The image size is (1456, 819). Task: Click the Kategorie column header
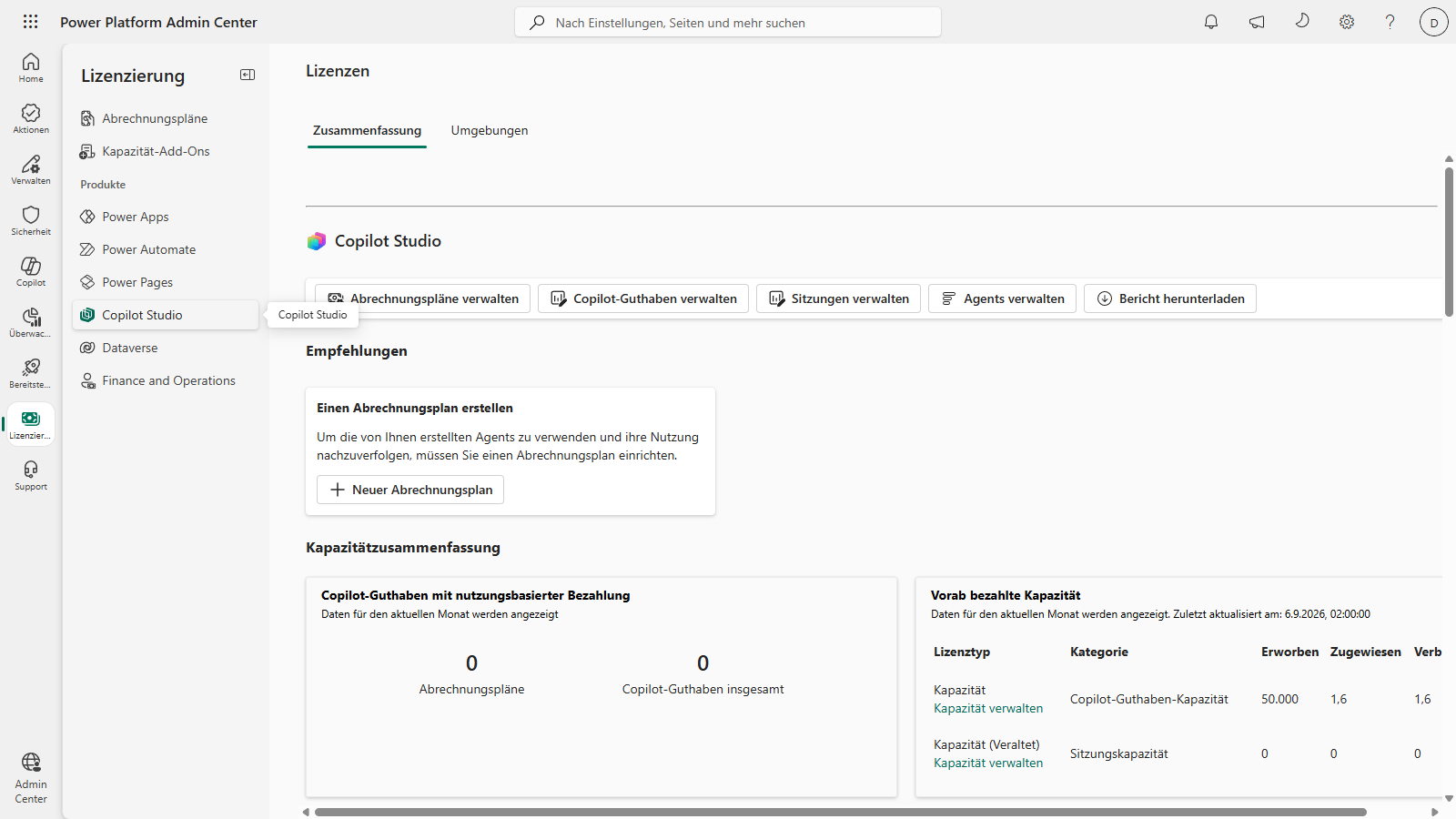tap(1099, 652)
